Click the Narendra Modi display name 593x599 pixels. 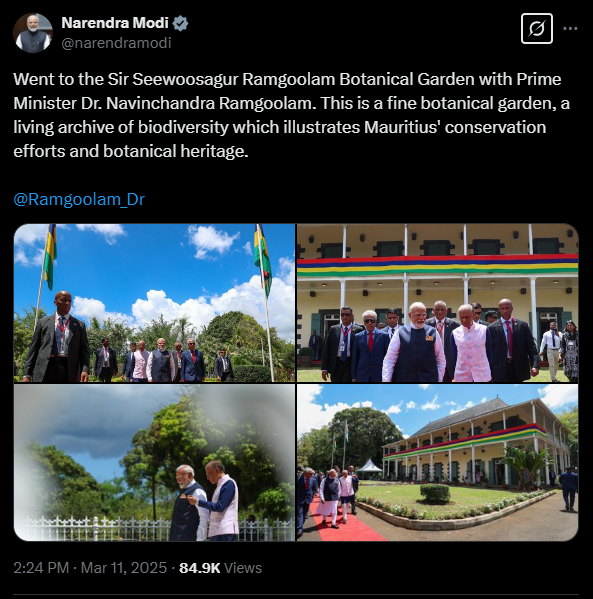point(115,23)
